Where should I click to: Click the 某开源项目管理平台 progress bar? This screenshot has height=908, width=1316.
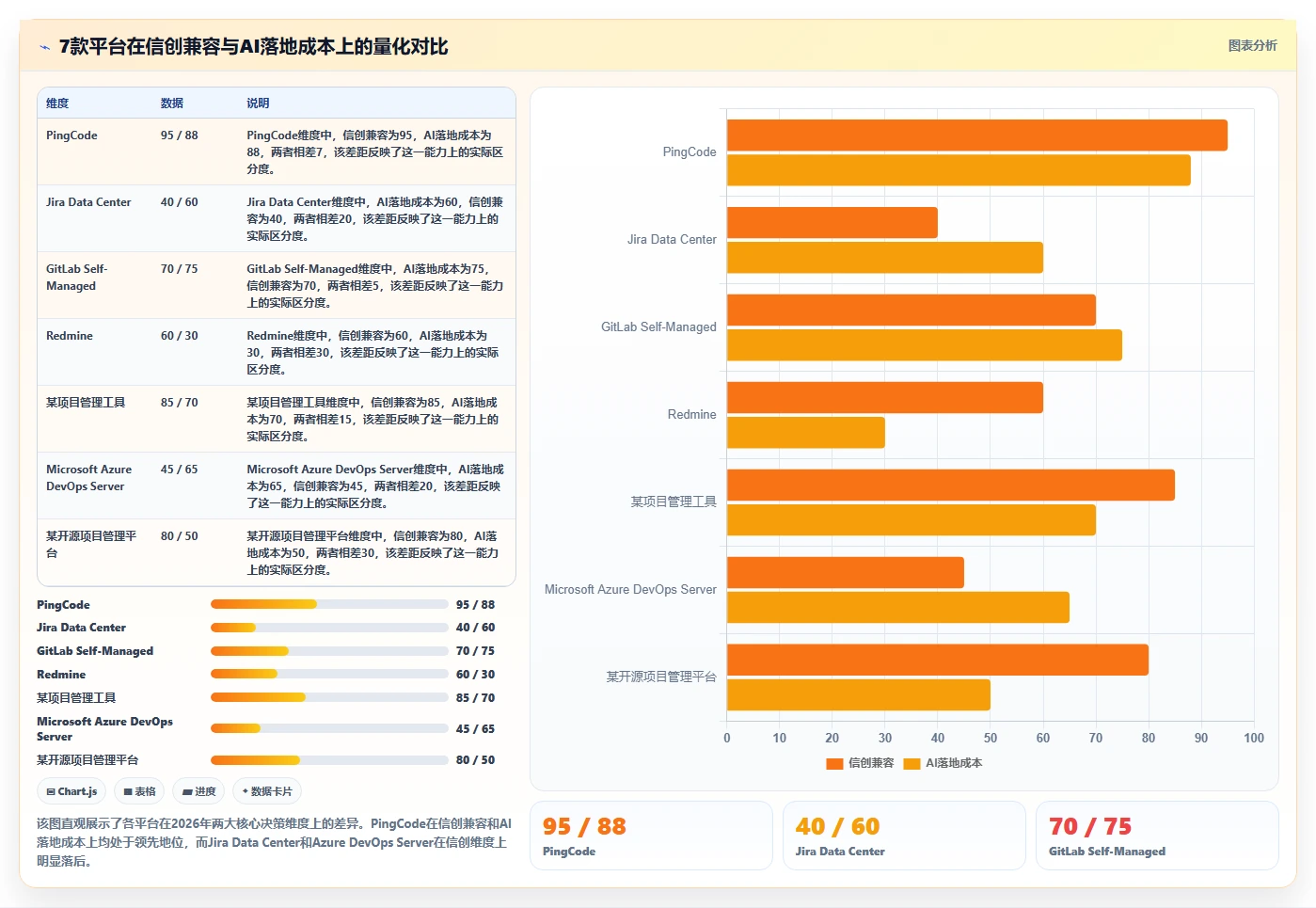click(x=329, y=760)
